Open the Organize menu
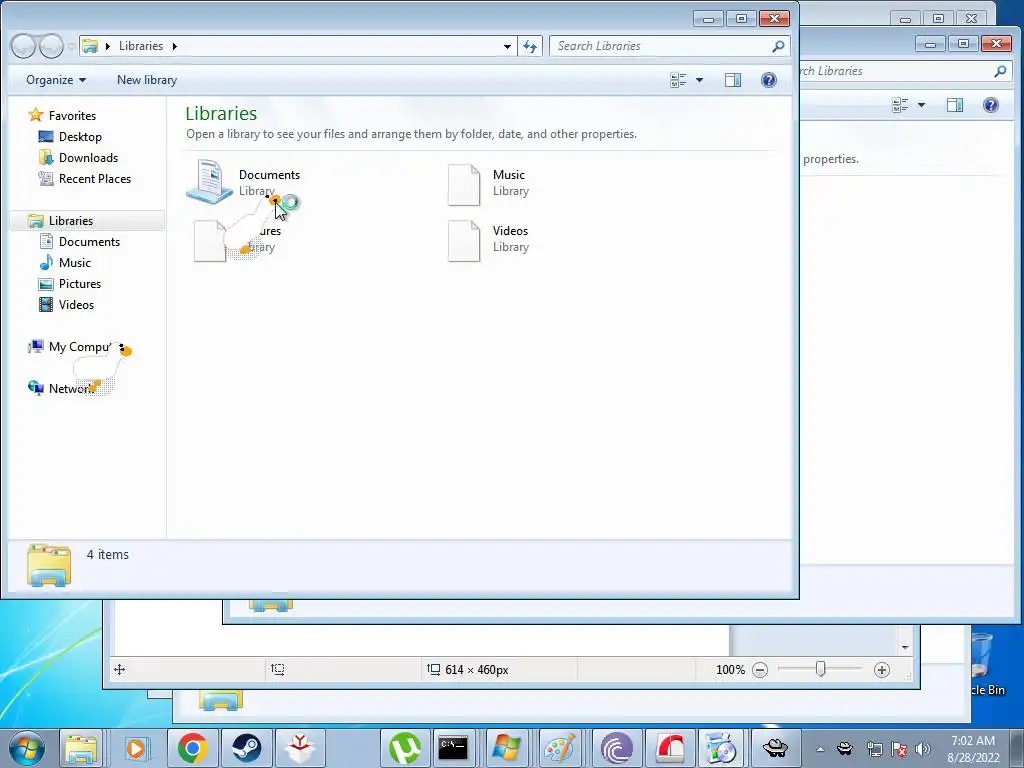1024x768 pixels. [56, 80]
